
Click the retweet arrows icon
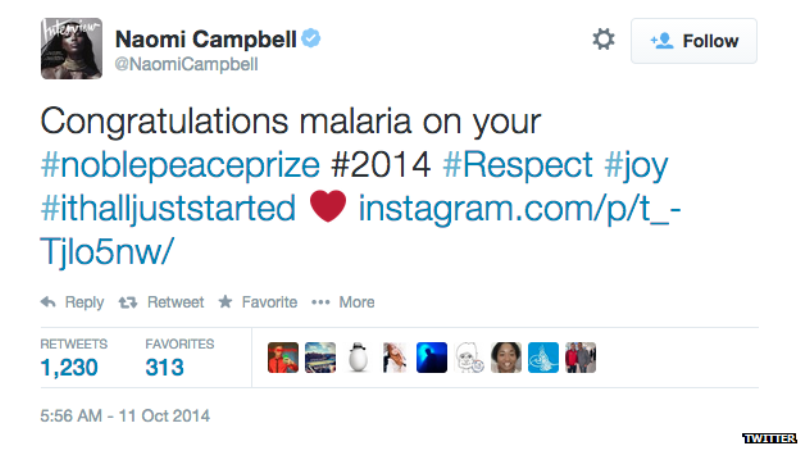pyautogui.click(x=128, y=303)
